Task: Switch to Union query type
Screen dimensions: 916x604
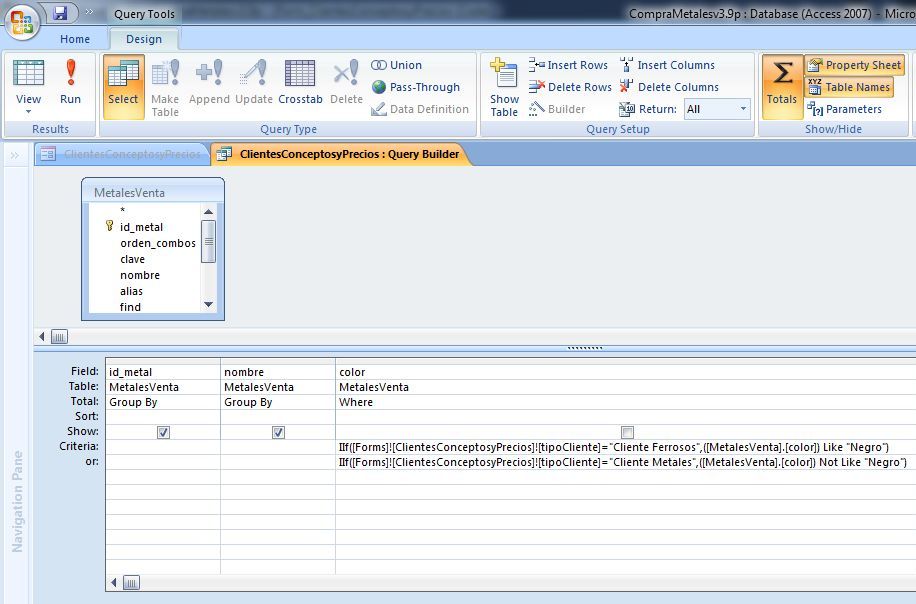Action: tap(397, 65)
